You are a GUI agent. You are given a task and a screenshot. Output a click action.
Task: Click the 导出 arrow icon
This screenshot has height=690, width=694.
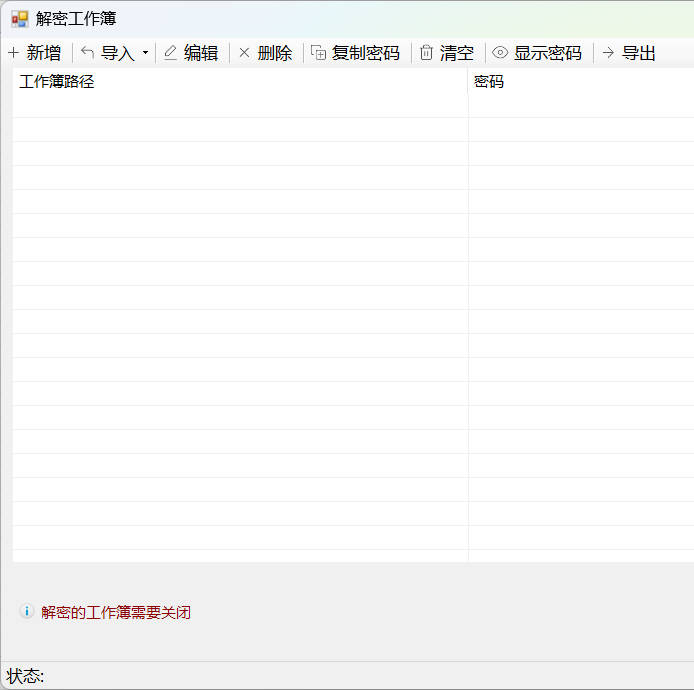click(x=608, y=53)
